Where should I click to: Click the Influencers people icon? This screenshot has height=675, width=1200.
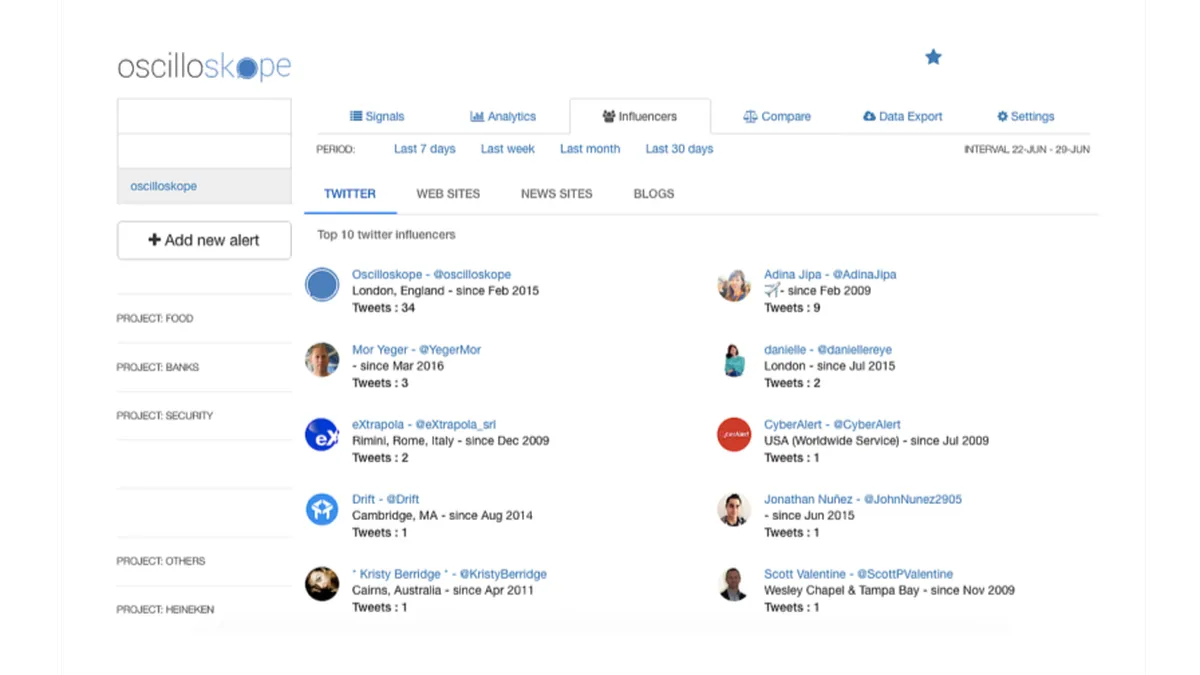(x=608, y=116)
